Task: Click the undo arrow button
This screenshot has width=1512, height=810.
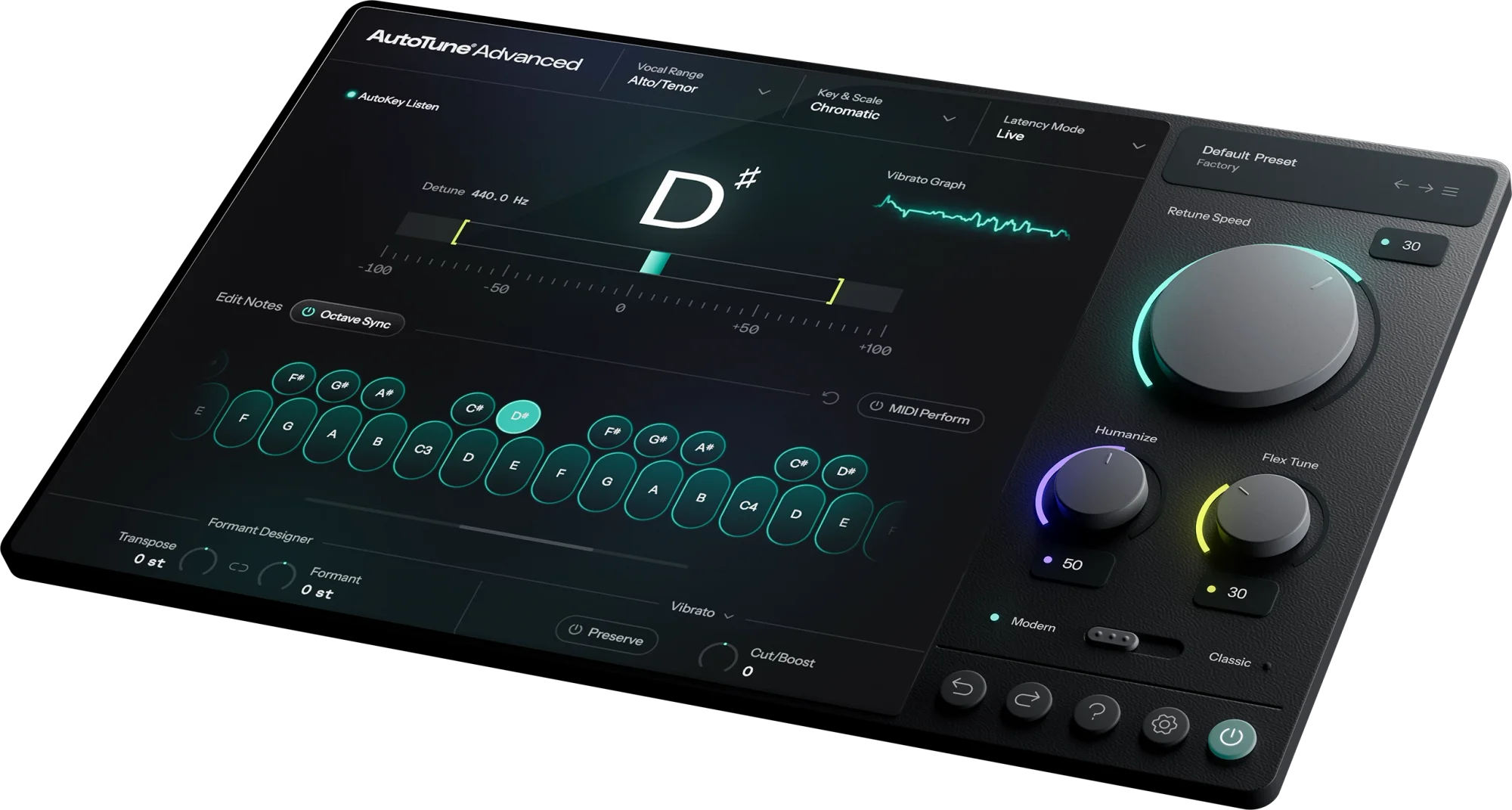Action: pyautogui.click(x=962, y=687)
